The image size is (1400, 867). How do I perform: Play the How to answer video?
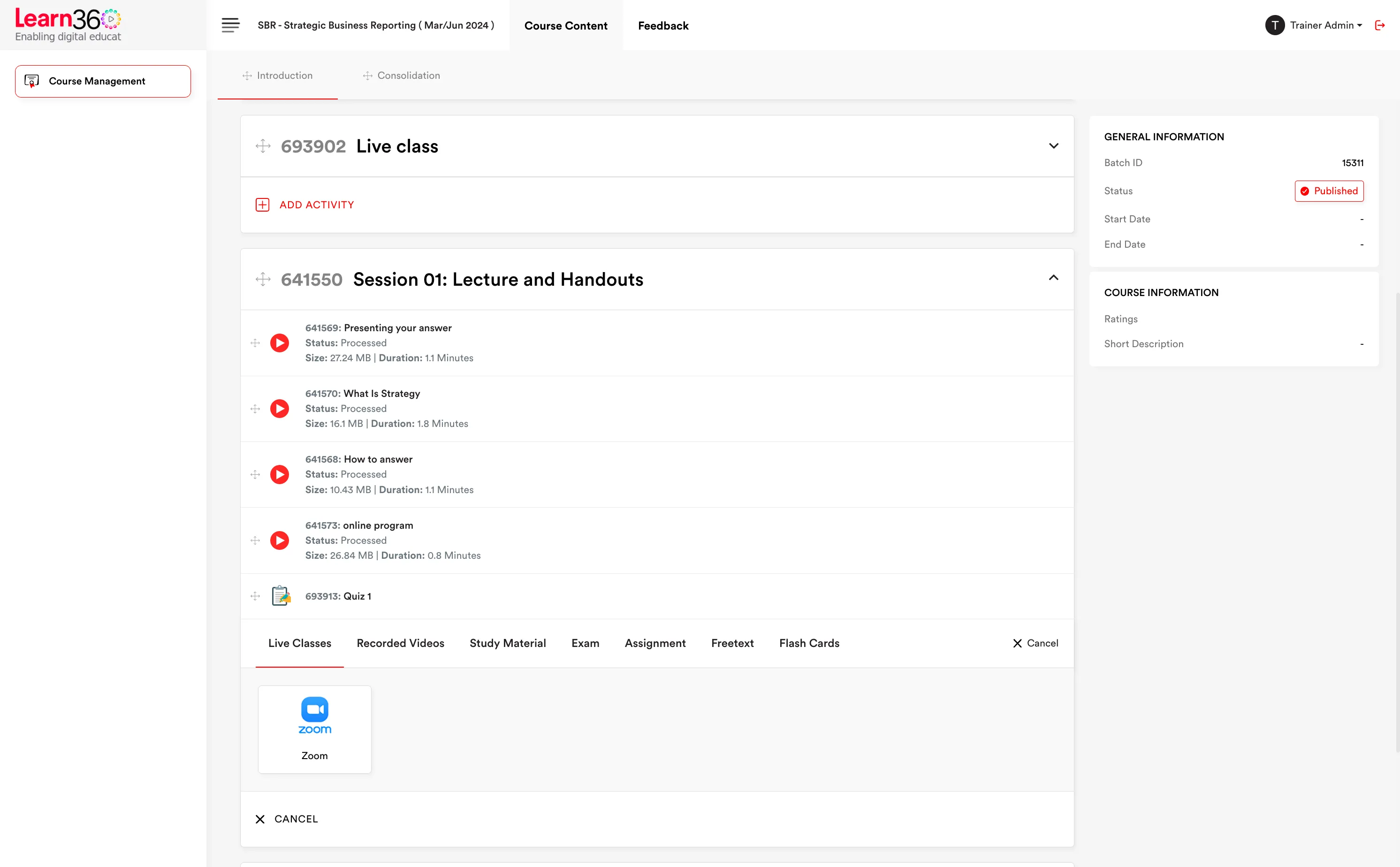click(280, 475)
